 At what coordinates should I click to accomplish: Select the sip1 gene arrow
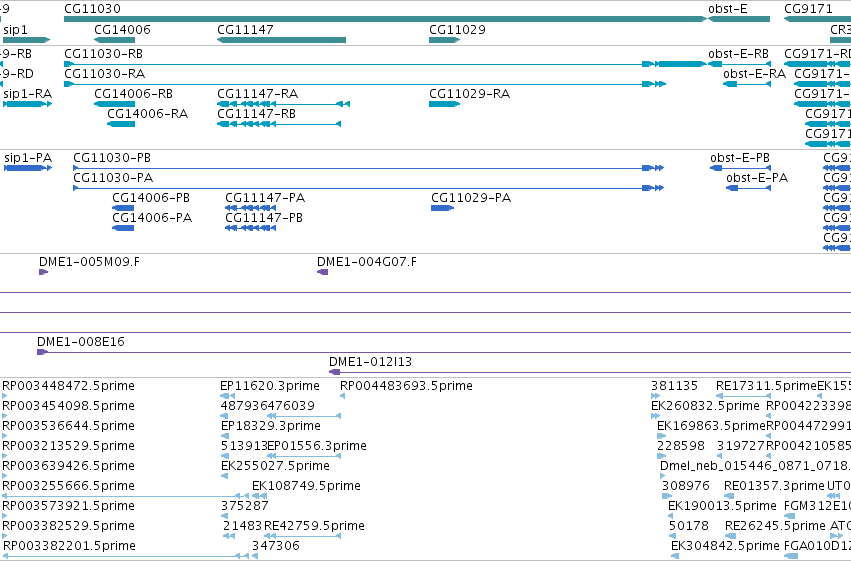click(x=26, y=40)
